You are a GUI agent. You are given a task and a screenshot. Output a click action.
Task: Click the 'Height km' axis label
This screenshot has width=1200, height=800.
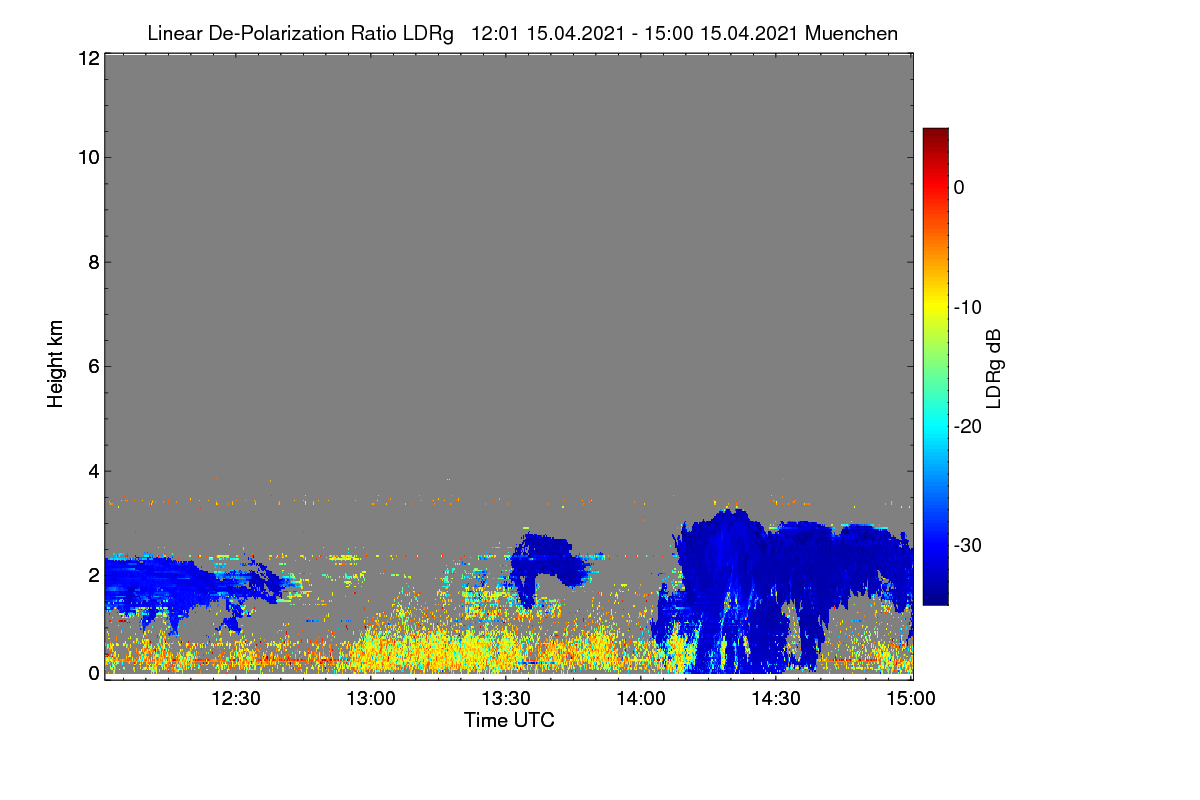pyautogui.click(x=56, y=365)
